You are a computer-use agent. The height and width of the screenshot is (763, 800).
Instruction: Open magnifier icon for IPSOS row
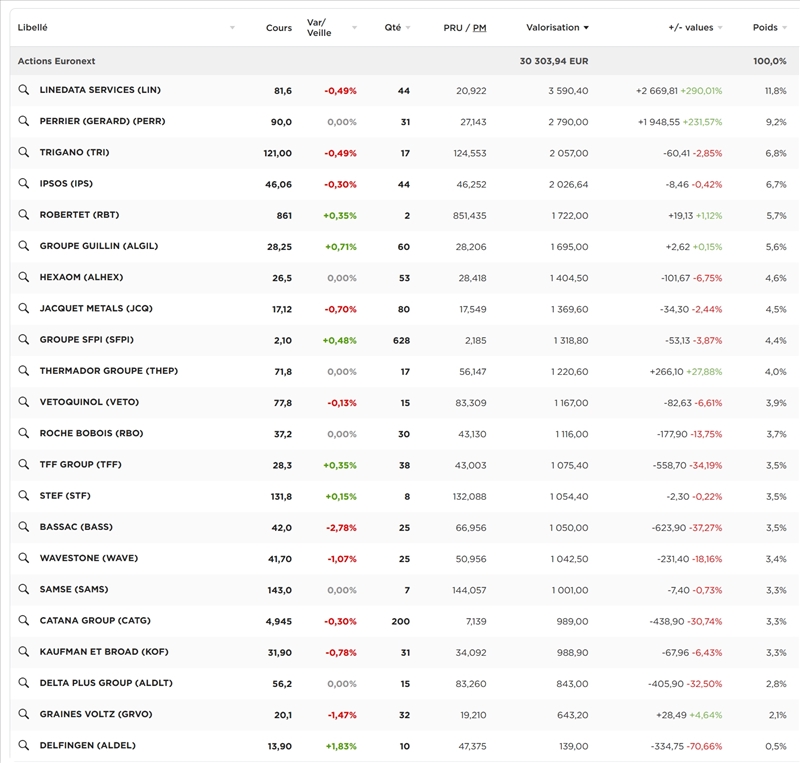[x=23, y=183]
